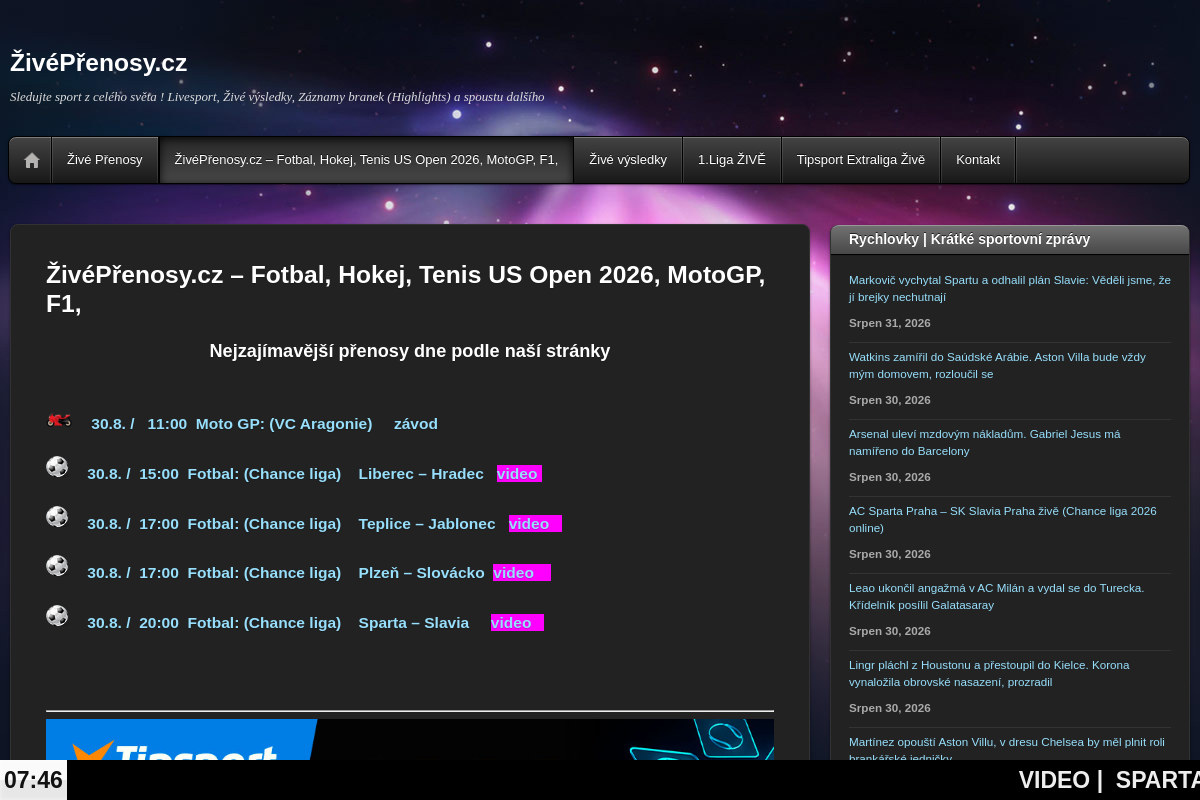The width and height of the screenshot is (1200, 800).
Task: Open Liberec – Hradec match text
Action: pyautogui.click(x=421, y=474)
